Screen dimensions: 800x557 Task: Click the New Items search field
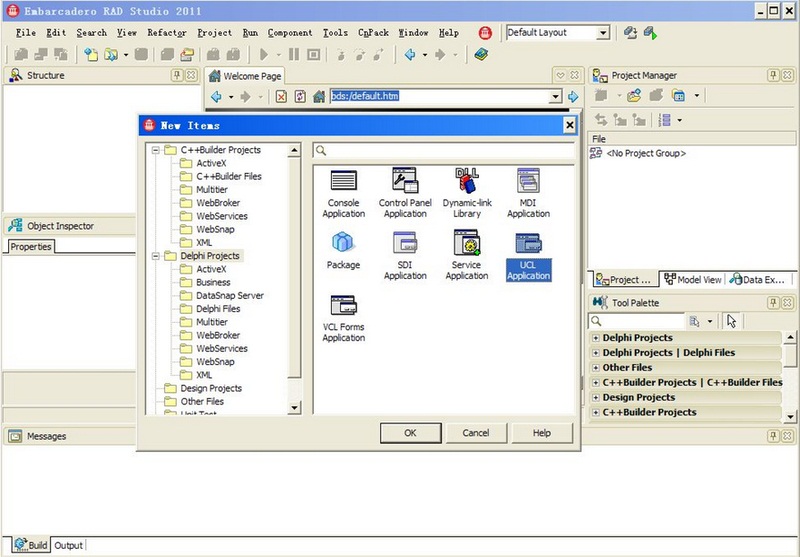(x=445, y=151)
